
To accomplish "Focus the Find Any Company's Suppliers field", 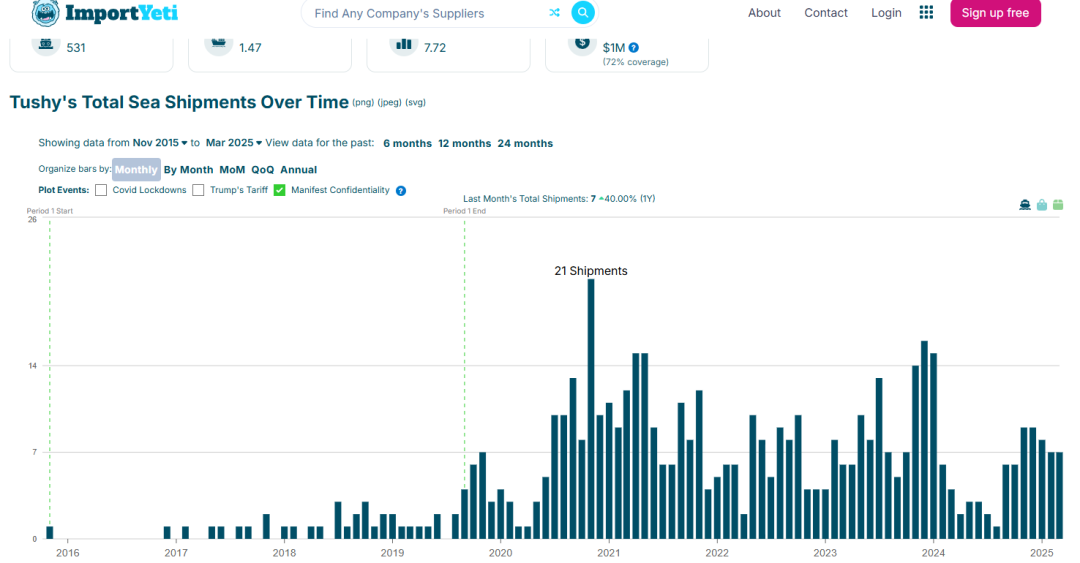I will pos(425,13).
